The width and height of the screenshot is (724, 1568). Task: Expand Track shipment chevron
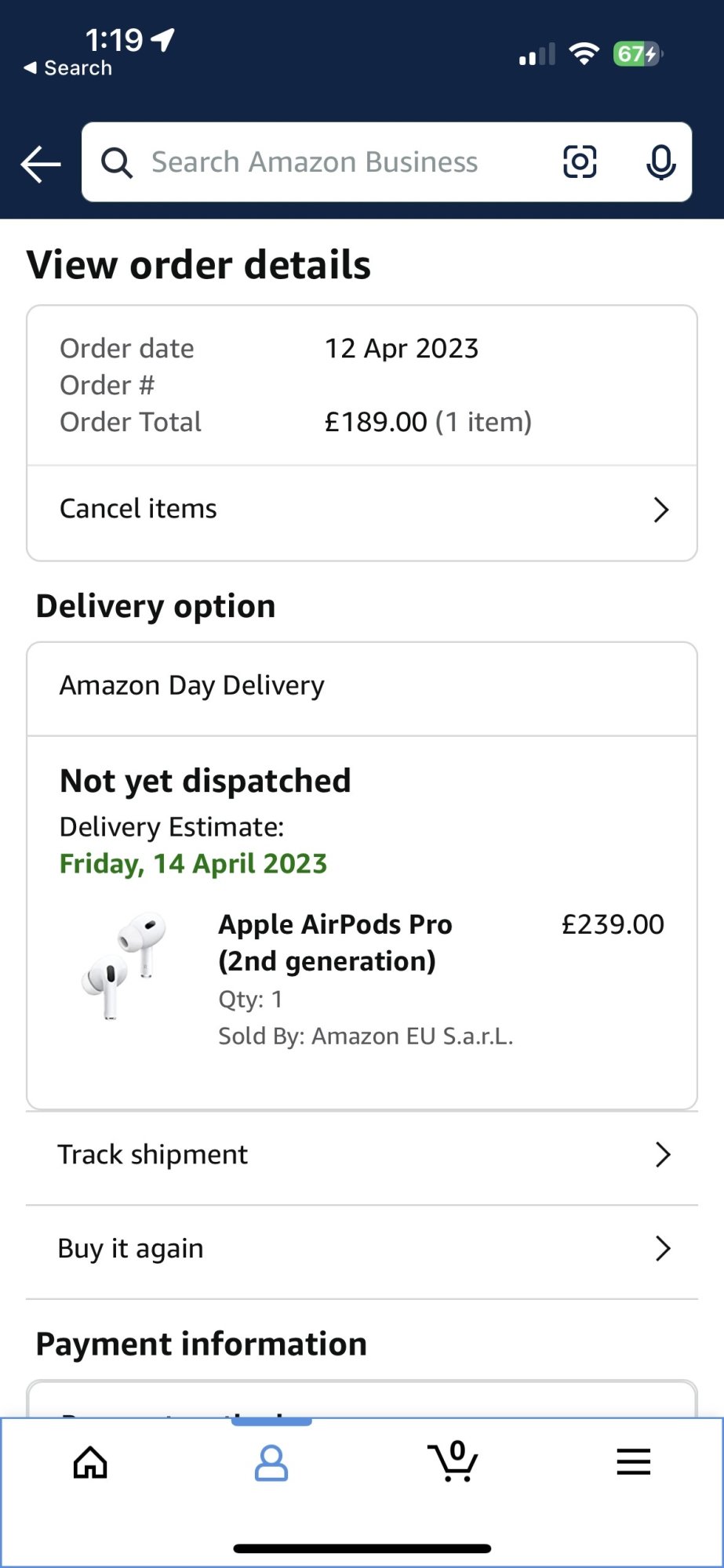point(663,1155)
